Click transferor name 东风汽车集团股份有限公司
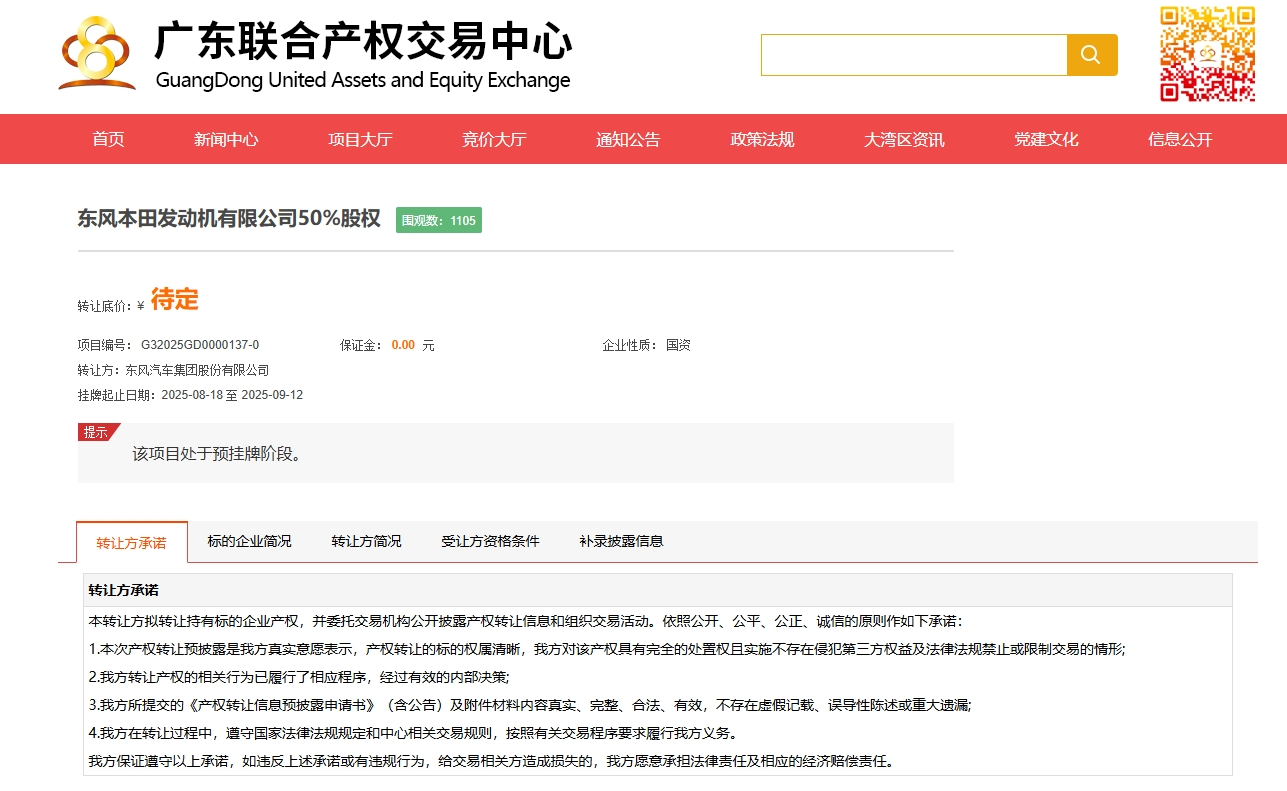This screenshot has width=1287, height=791. click(197, 370)
